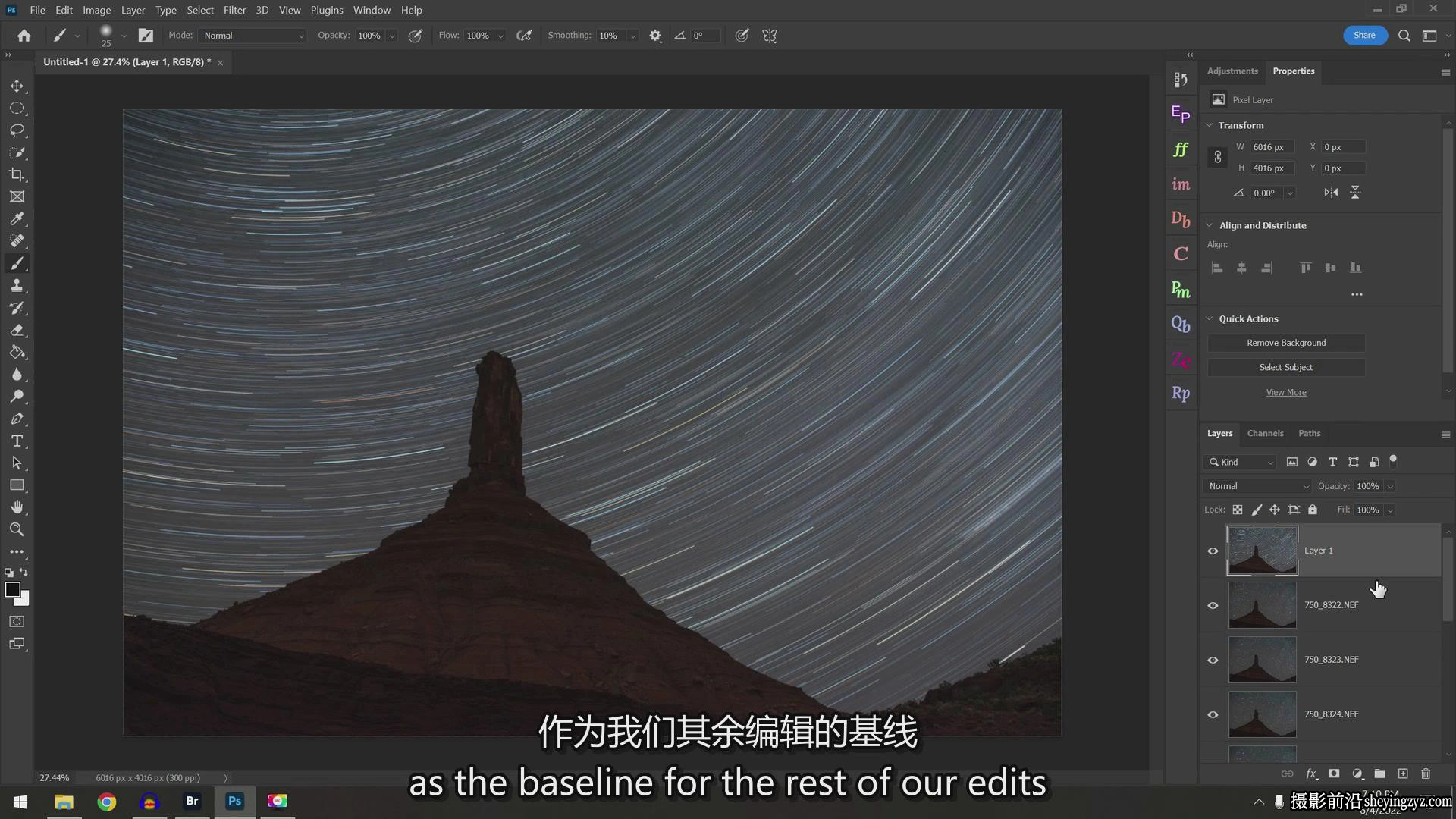Hide 750_8324.NEF layer visibility
Screen dimensions: 1456x819
tap(1213, 714)
